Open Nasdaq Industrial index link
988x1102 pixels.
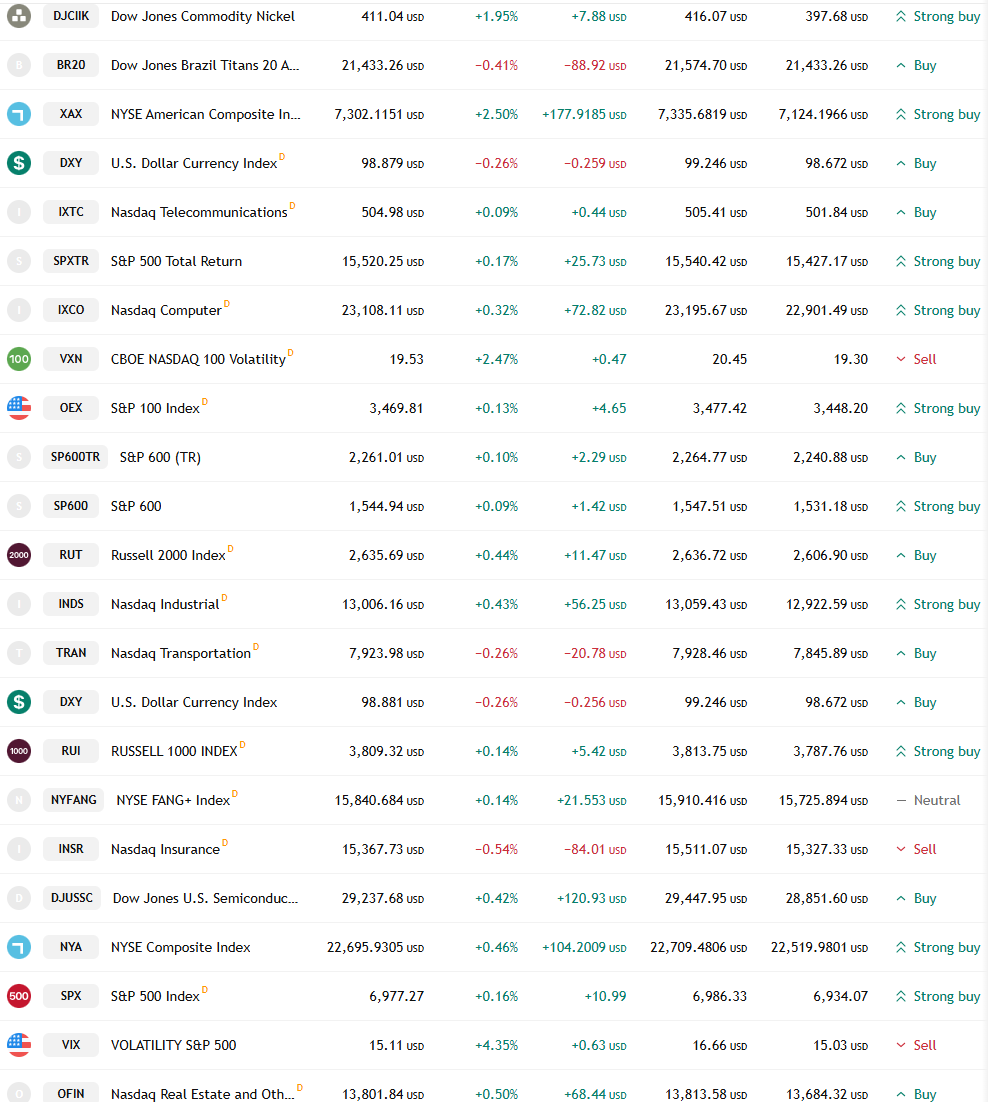tap(165, 604)
